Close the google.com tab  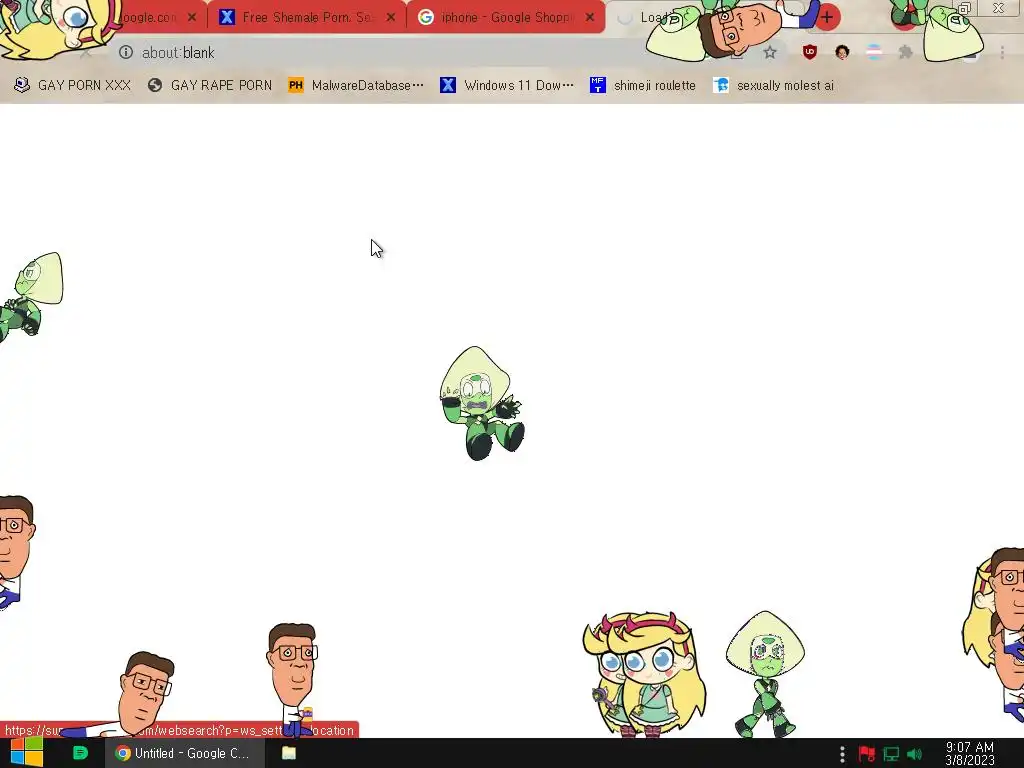(191, 17)
